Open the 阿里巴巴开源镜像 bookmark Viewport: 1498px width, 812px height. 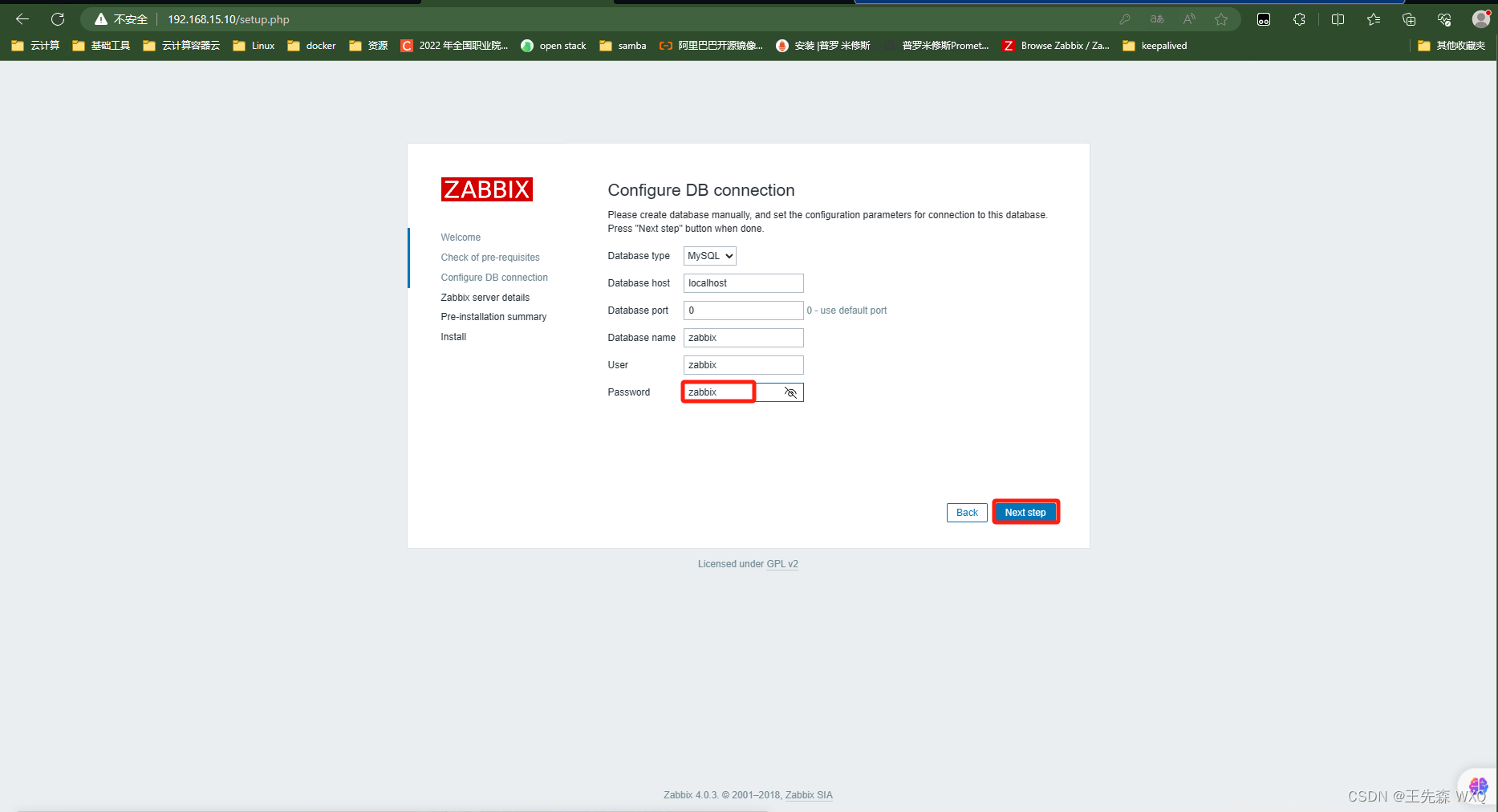[x=711, y=46]
